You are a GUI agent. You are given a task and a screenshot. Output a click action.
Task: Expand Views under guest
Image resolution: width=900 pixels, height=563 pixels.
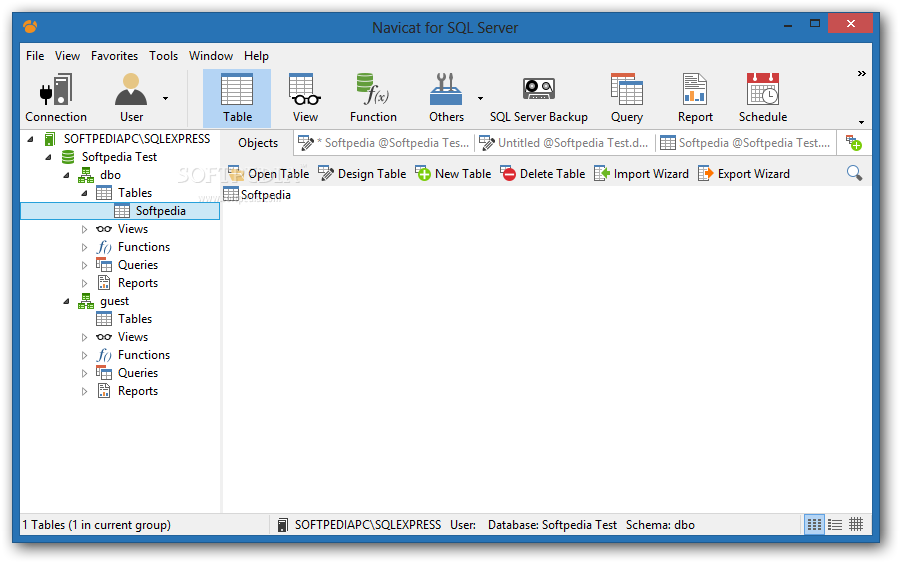tap(84, 337)
